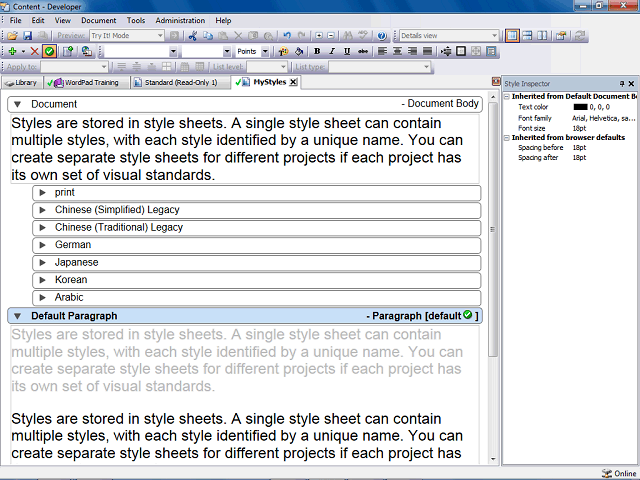Click the document properties icon with green dot
The width and height of the screenshot is (640, 480).
tap(68, 51)
